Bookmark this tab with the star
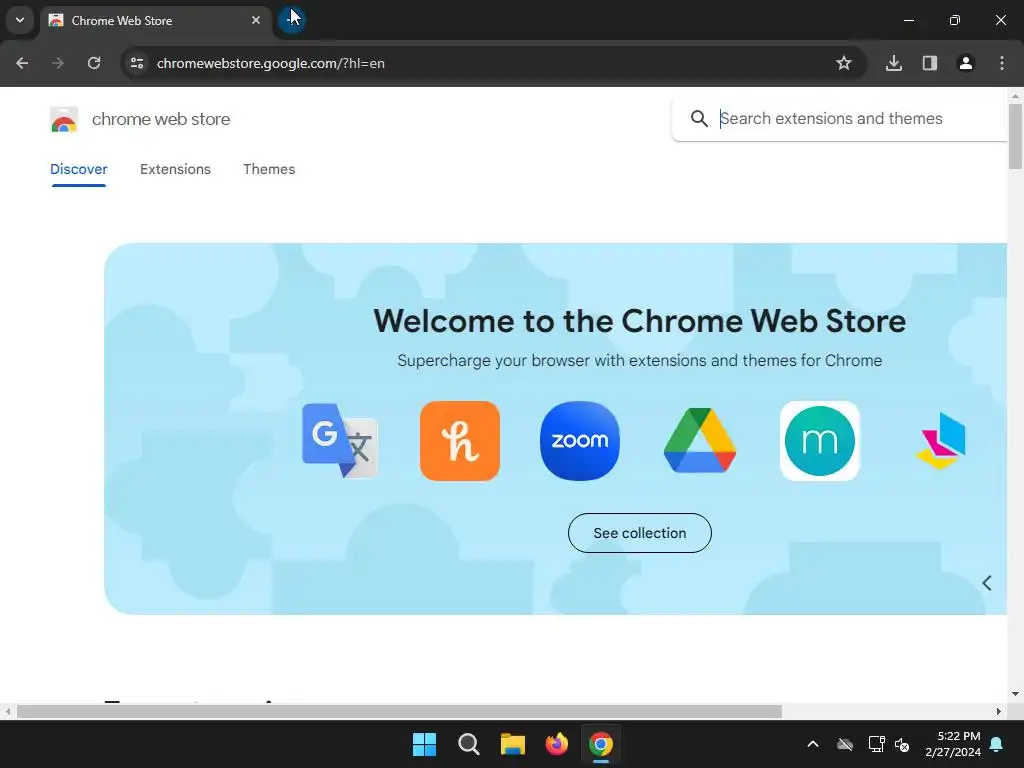Image resolution: width=1024 pixels, height=768 pixels. pyautogui.click(x=844, y=63)
